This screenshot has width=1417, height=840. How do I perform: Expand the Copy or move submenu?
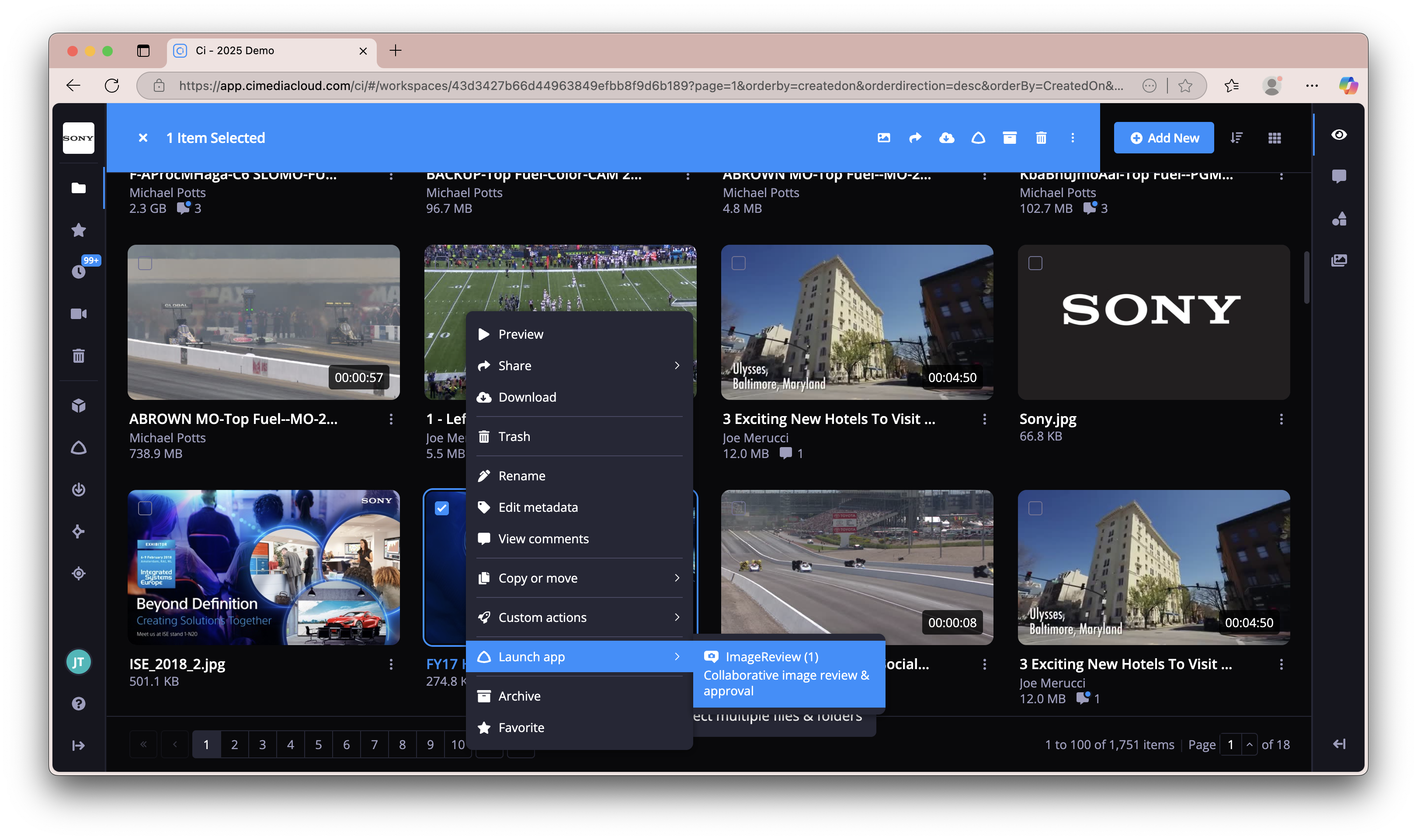(580, 578)
